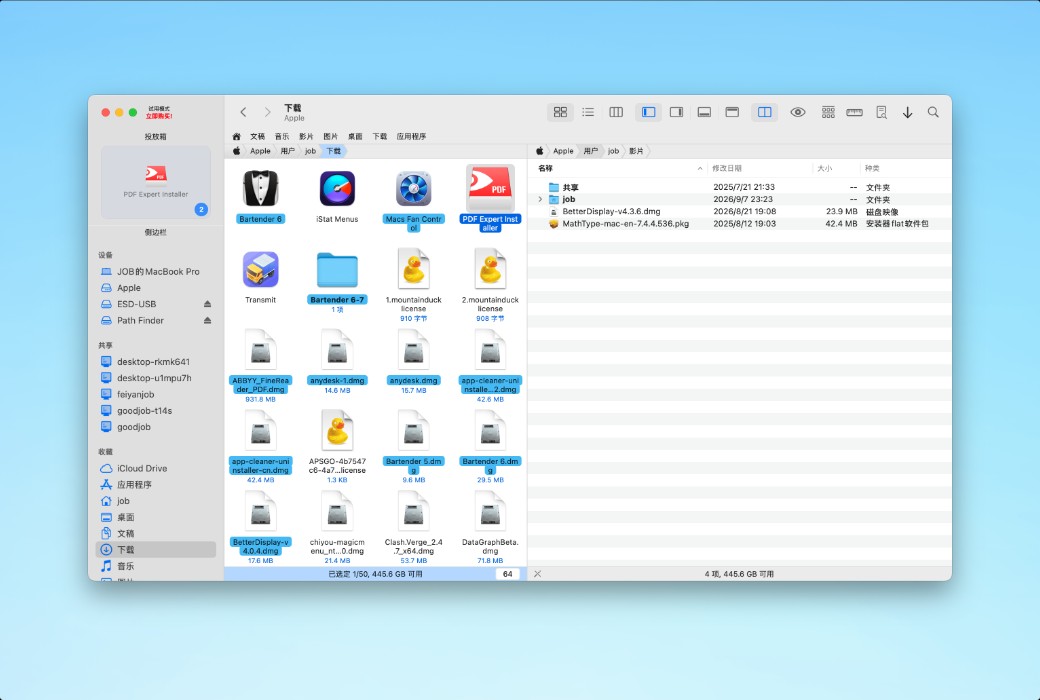Click the icon size field showing 64
The image size is (1040, 700).
pyautogui.click(x=507, y=574)
